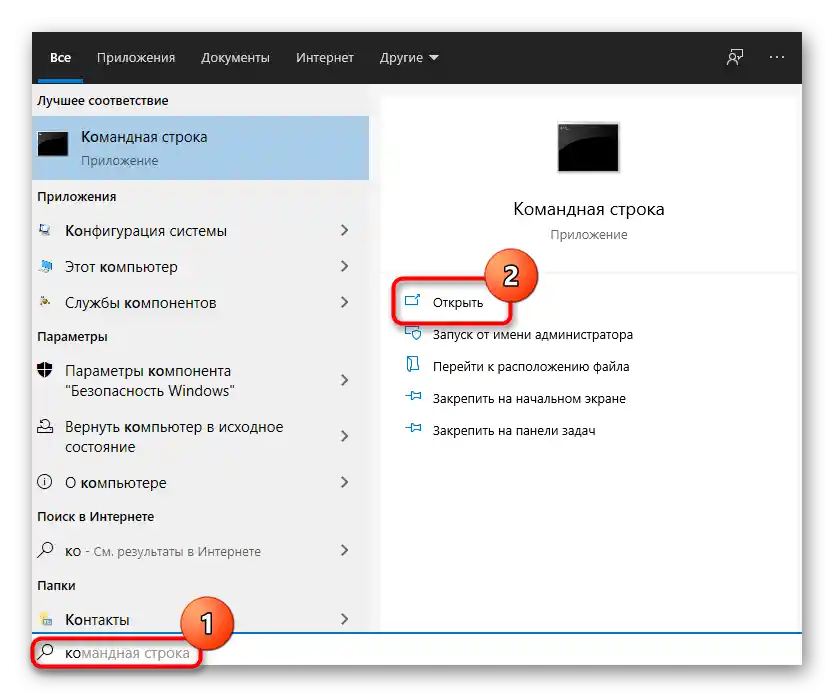The height and width of the screenshot is (697, 834).
Task: Expand the chevron next to Этот компьютер
Action: click(x=344, y=266)
